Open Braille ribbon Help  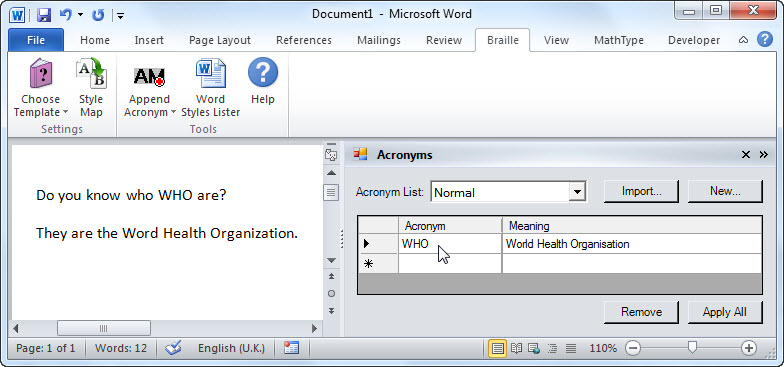click(263, 81)
